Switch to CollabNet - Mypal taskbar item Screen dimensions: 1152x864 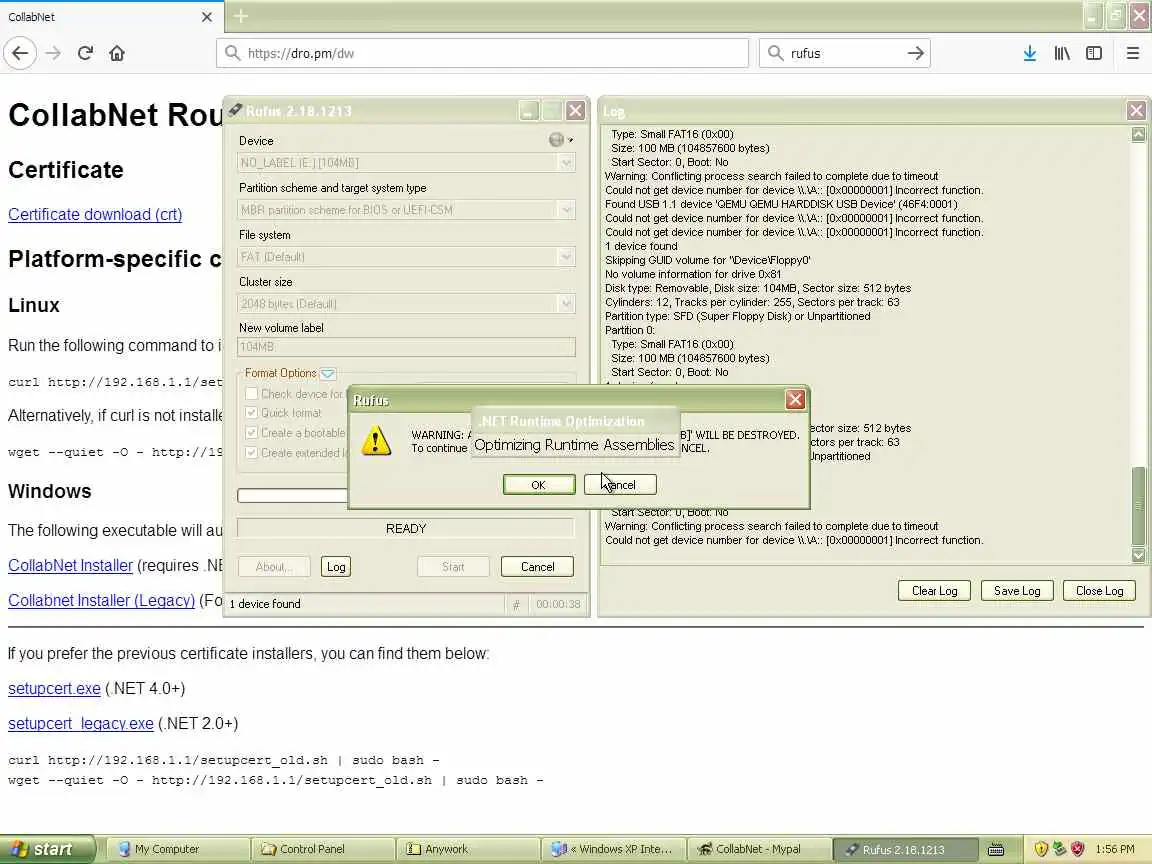pos(758,849)
